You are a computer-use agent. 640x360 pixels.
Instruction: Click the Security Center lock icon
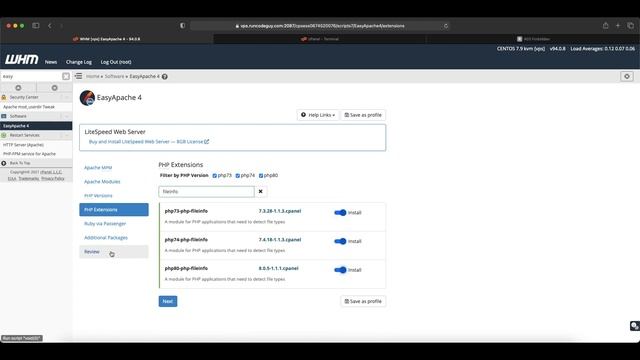click(x=4, y=97)
